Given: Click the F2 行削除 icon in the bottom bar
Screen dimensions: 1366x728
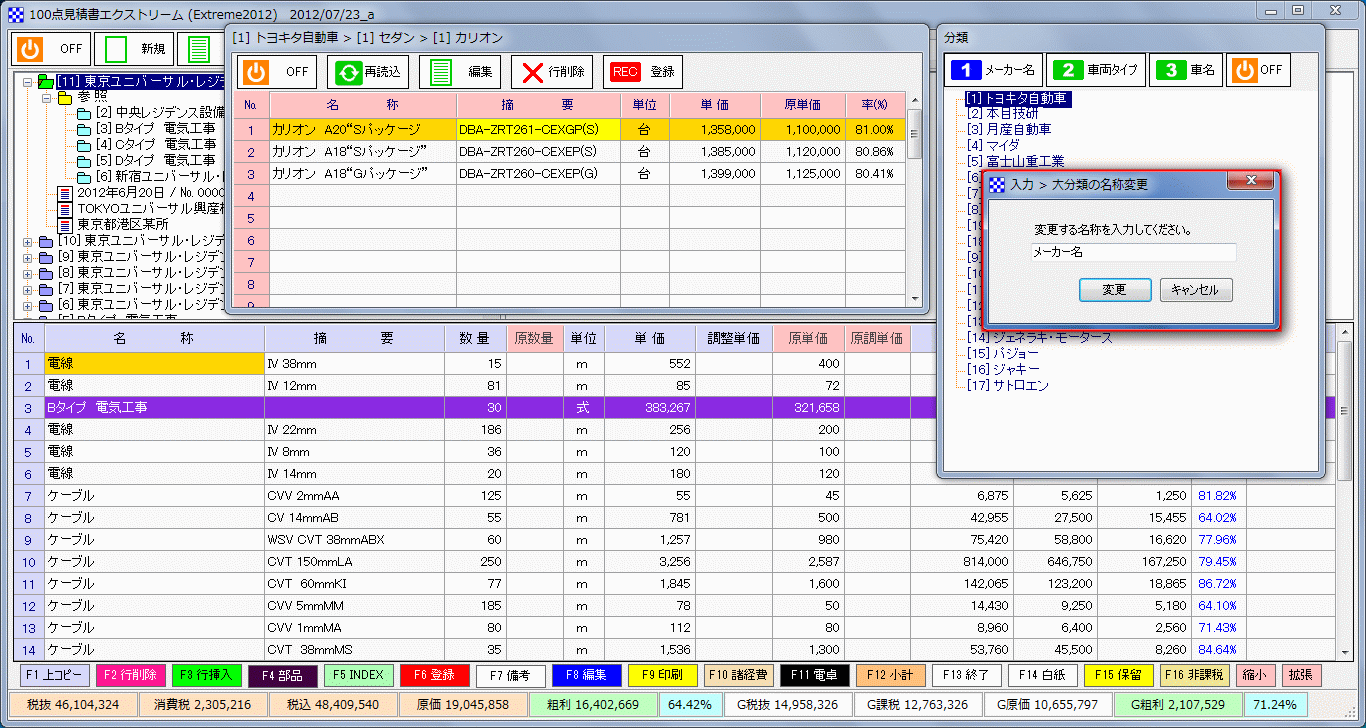Looking at the screenshot, I should point(130,675).
